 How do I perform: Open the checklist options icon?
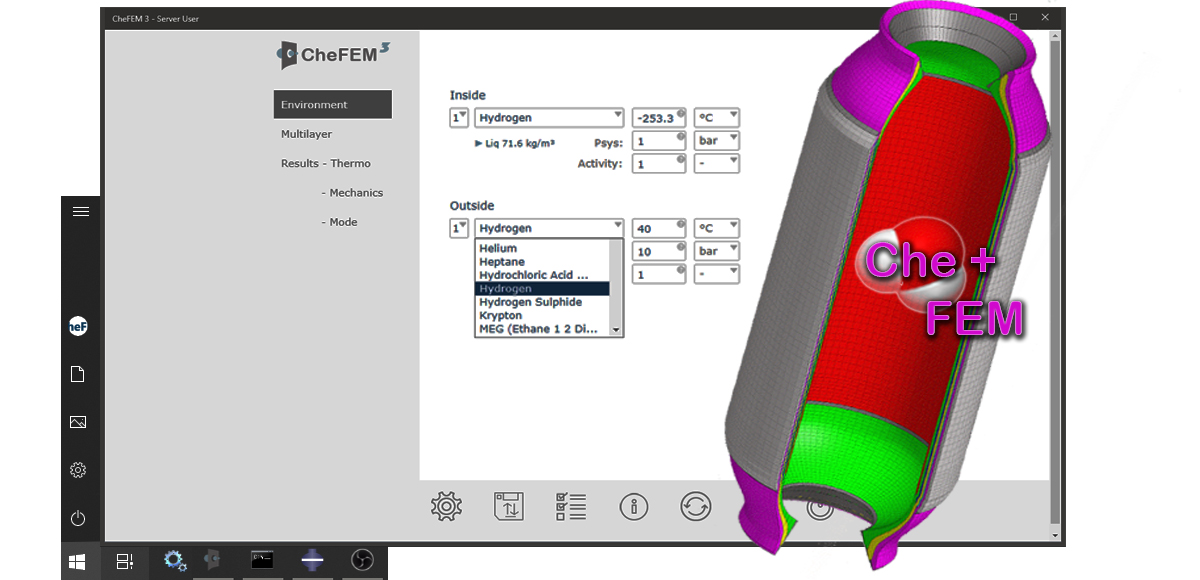(x=571, y=506)
